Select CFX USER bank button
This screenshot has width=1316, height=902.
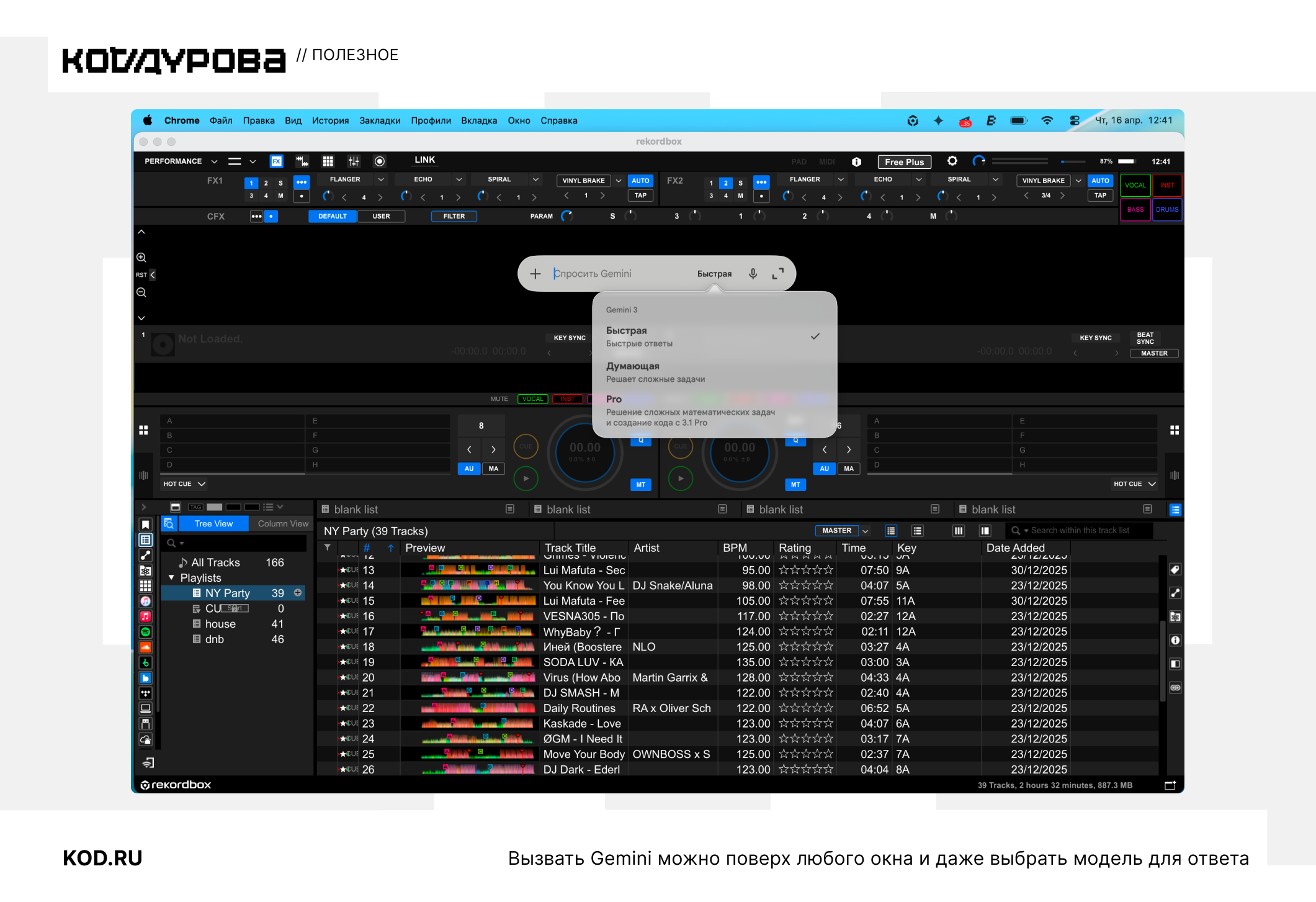pos(381,216)
